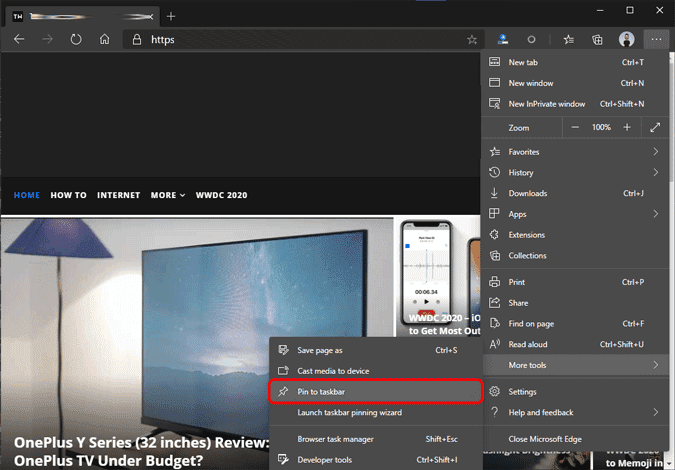Open Browser task manager
675x470 pixels.
tap(375, 439)
